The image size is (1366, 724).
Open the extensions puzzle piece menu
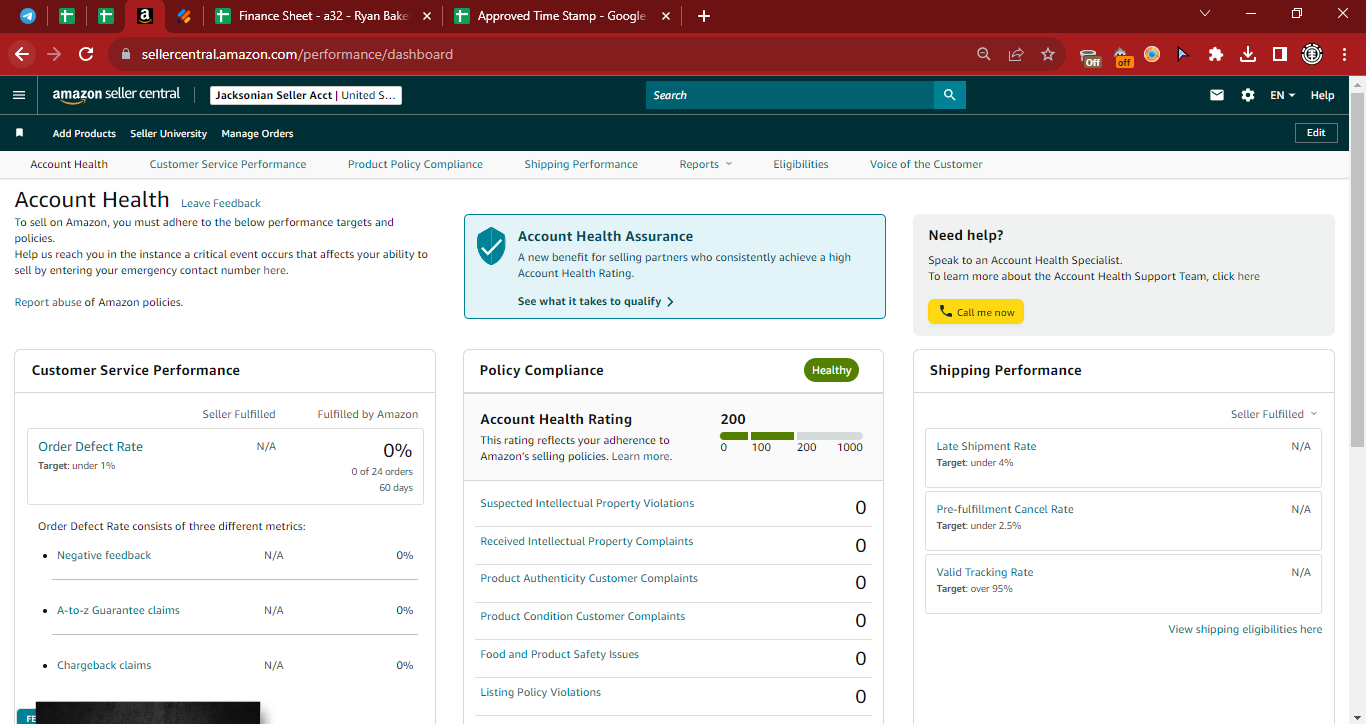point(1216,54)
